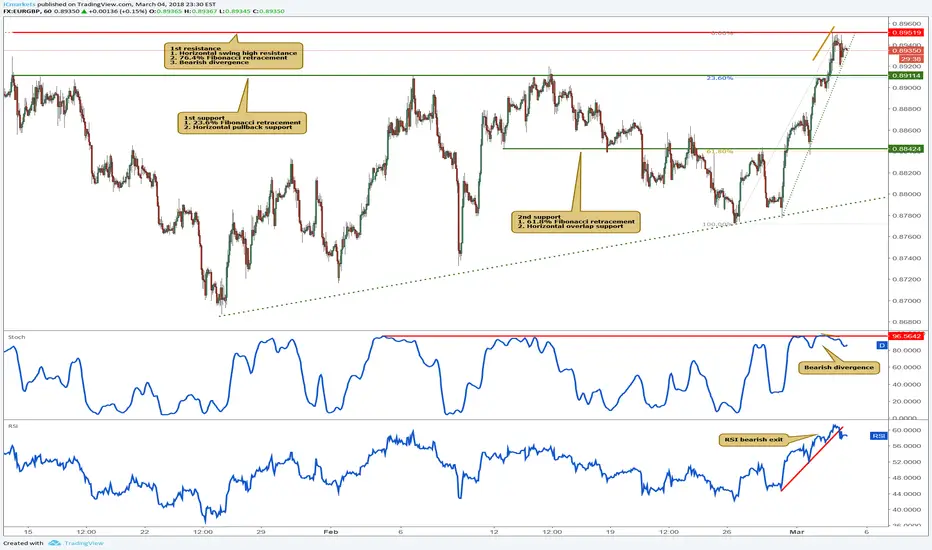Click the 26 date label on the time axis
Image resolution: width=932 pixels, height=550 pixels.
click(x=727, y=532)
